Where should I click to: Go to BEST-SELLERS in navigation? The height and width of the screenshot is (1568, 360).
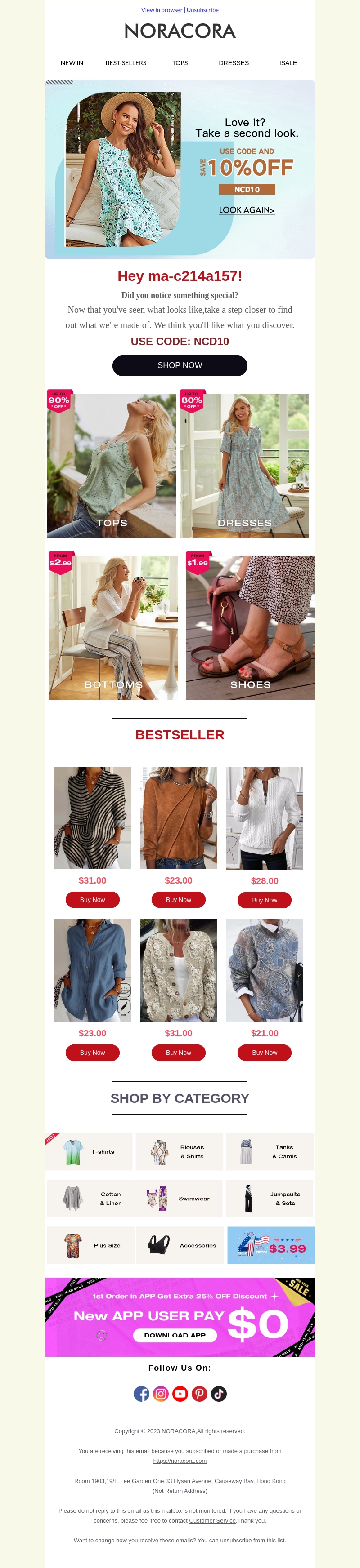(x=126, y=63)
